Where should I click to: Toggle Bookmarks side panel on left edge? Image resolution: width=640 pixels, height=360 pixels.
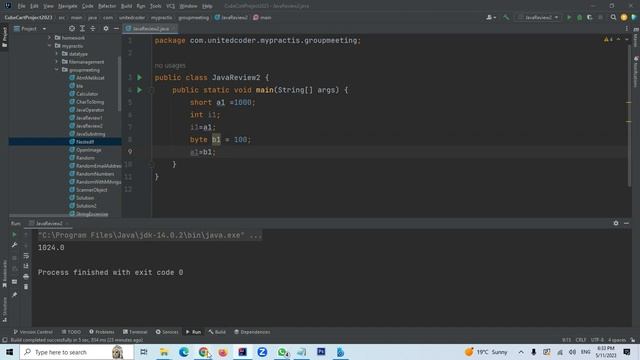[4, 273]
